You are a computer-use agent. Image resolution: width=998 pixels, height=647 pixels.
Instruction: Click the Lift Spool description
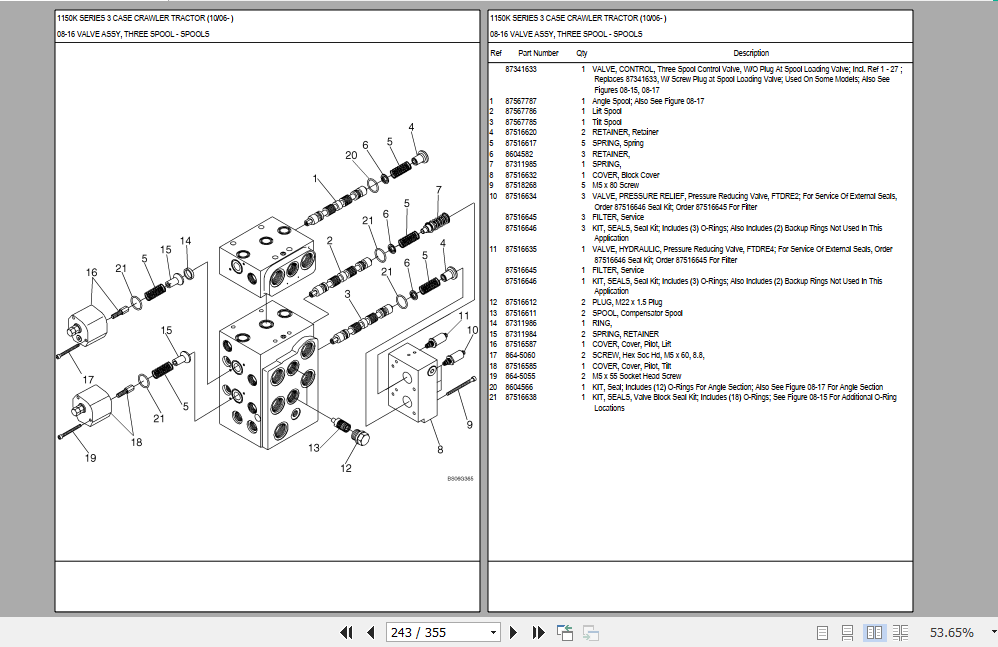tap(607, 111)
